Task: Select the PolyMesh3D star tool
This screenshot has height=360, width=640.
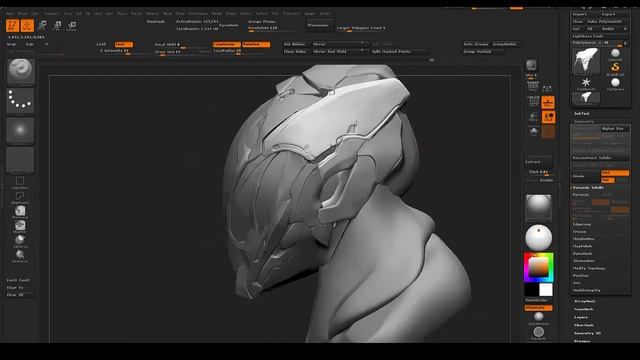Action: pyautogui.click(x=586, y=83)
